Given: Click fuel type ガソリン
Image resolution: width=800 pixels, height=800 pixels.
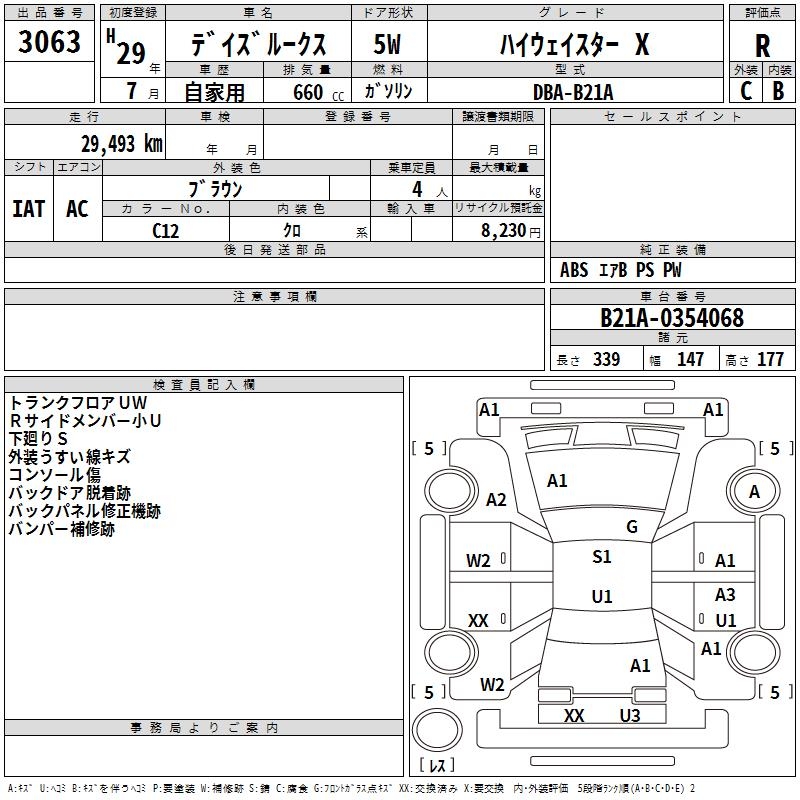Looking at the screenshot, I should point(388,91).
